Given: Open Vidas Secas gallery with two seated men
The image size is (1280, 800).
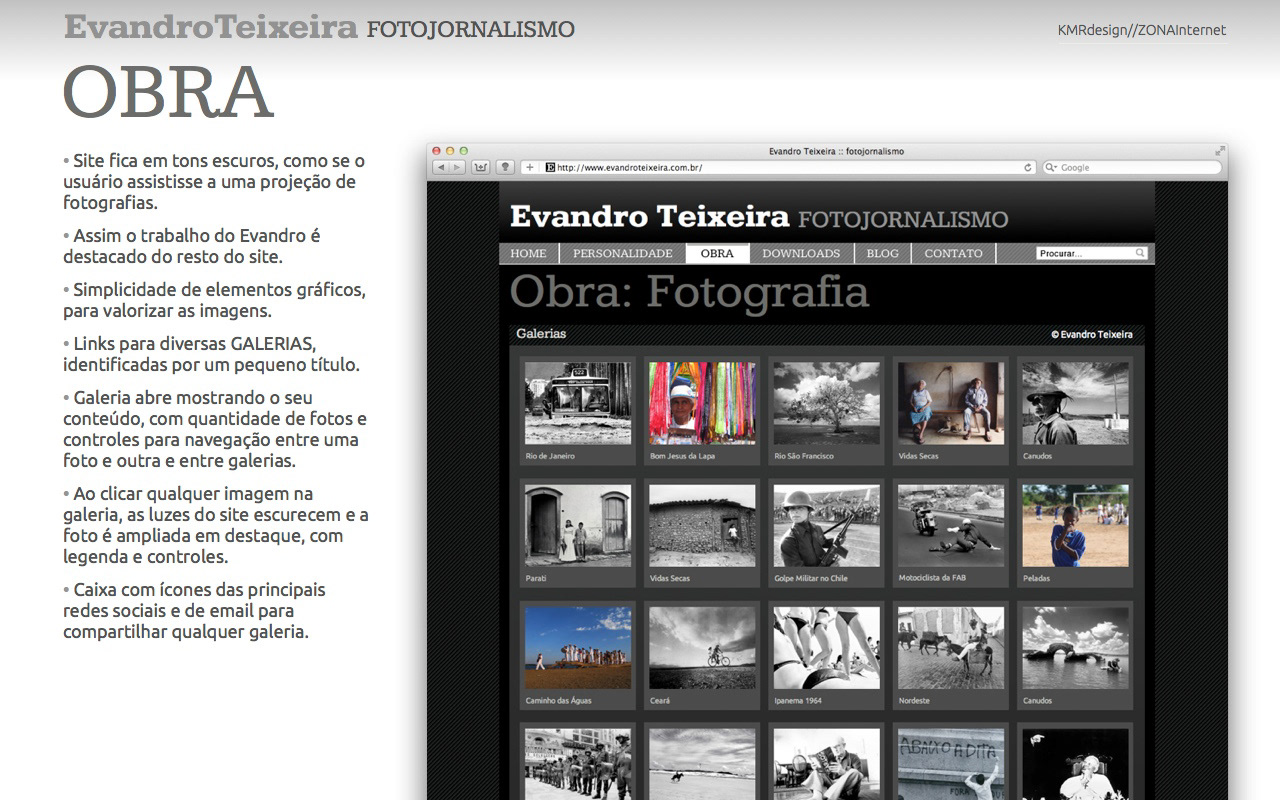Looking at the screenshot, I should click(951, 403).
